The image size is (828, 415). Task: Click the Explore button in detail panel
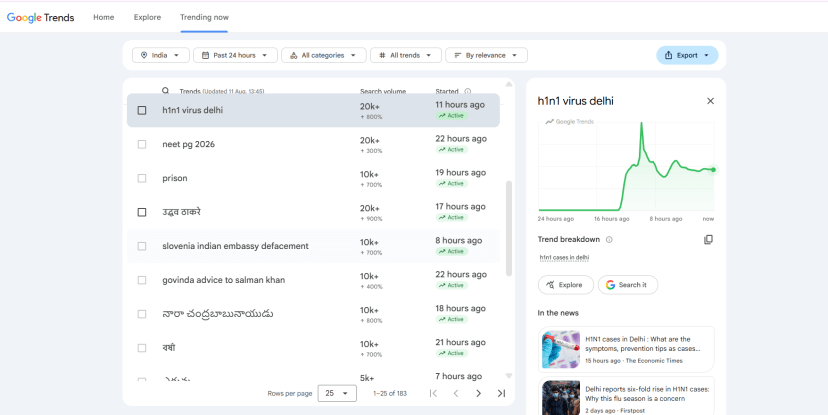click(x=566, y=285)
